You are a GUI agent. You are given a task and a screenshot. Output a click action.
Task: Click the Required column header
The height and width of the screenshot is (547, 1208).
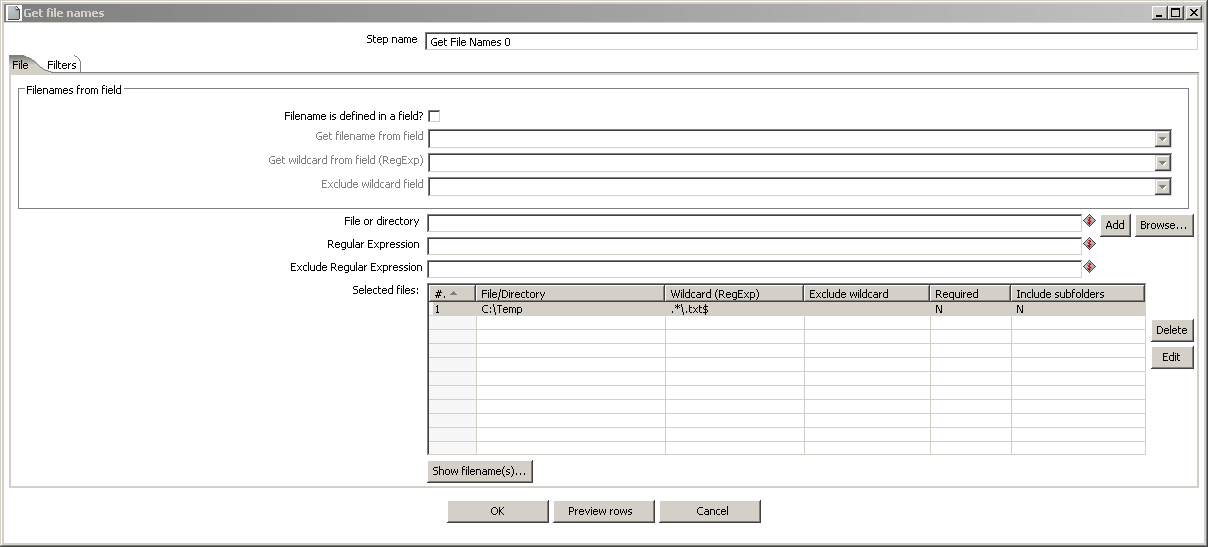971,294
